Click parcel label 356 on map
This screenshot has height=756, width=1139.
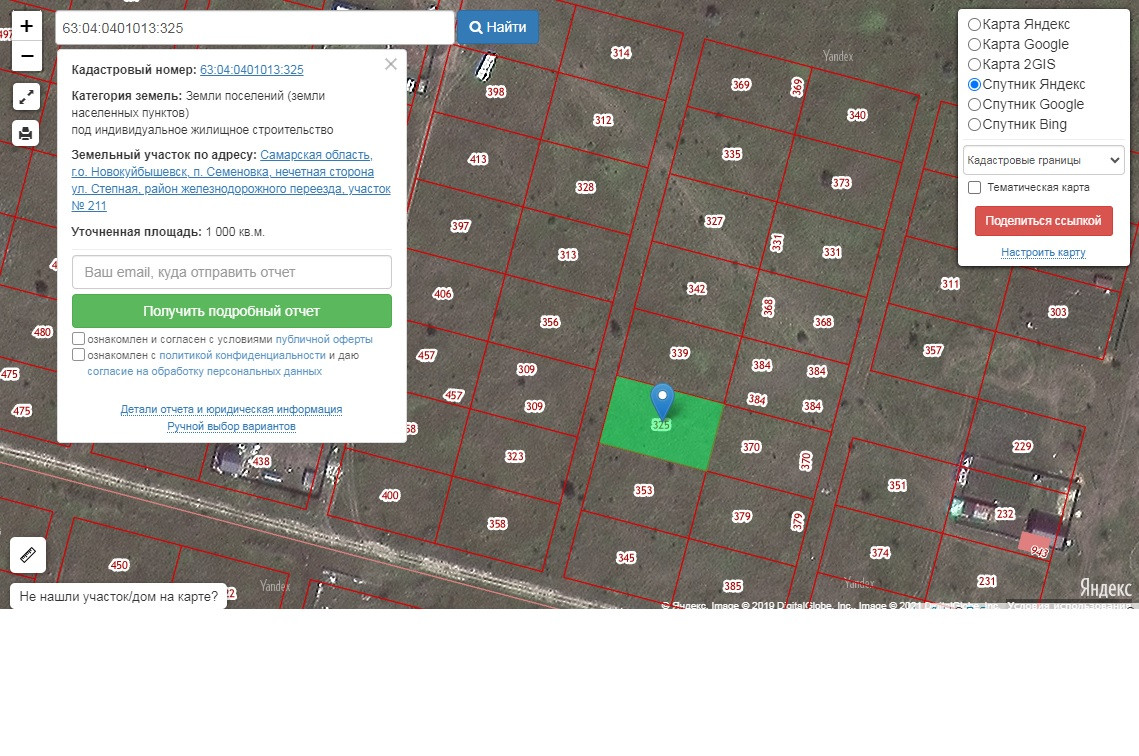(550, 322)
